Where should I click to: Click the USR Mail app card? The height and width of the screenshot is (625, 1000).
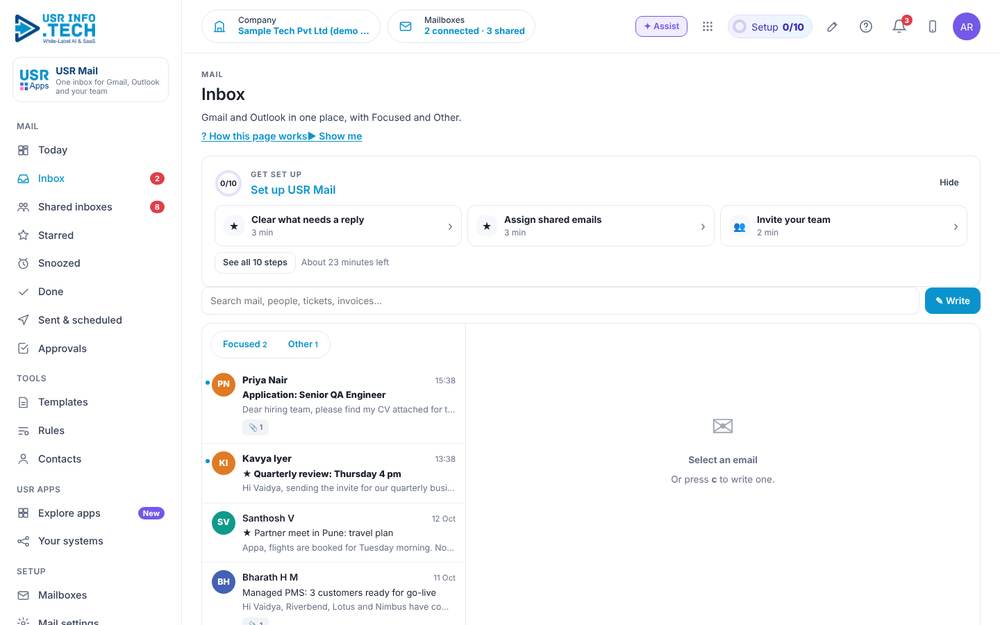91,80
